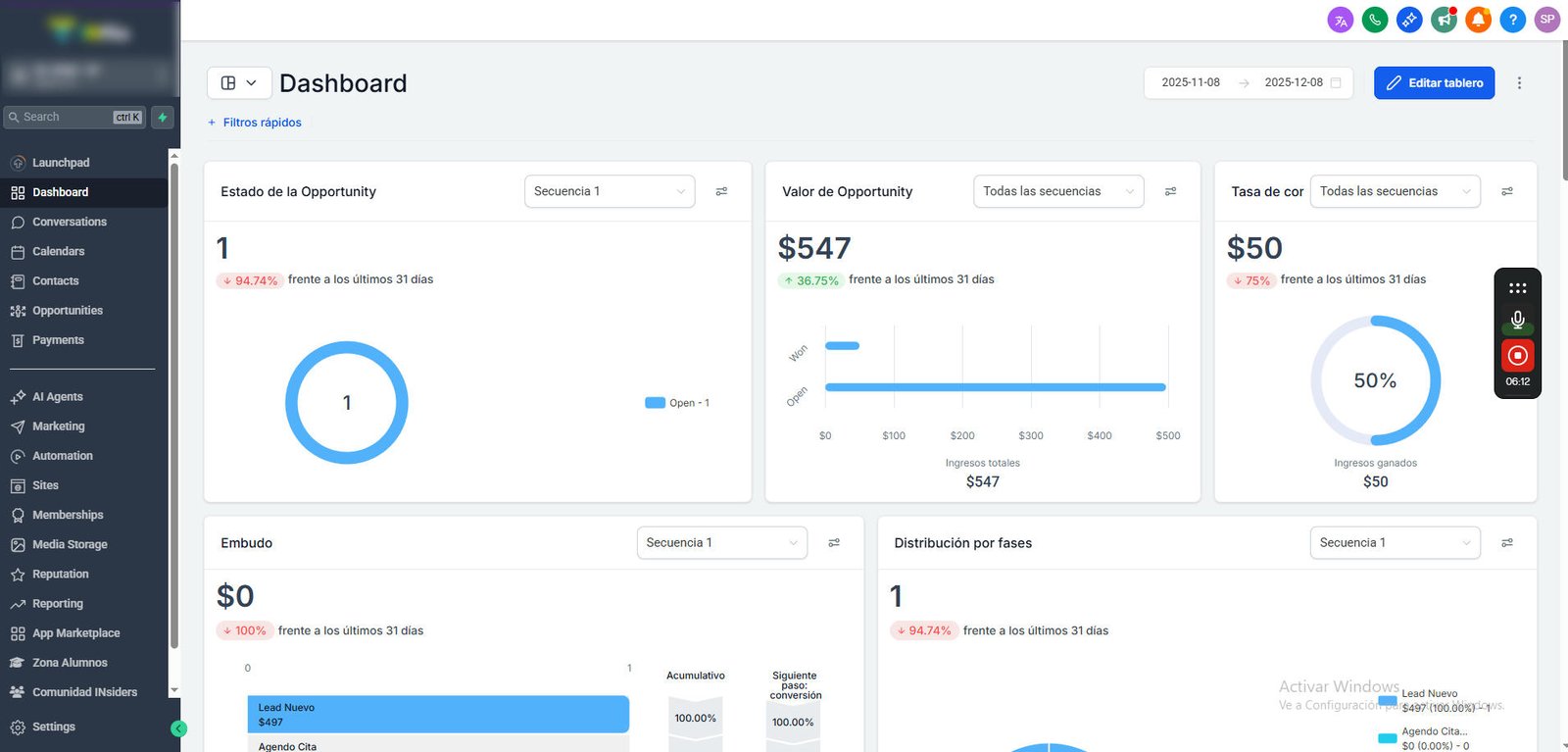The image size is (1568, 752).
Task: Click the green lightning quick actions icon
Action: click(163, 118)
